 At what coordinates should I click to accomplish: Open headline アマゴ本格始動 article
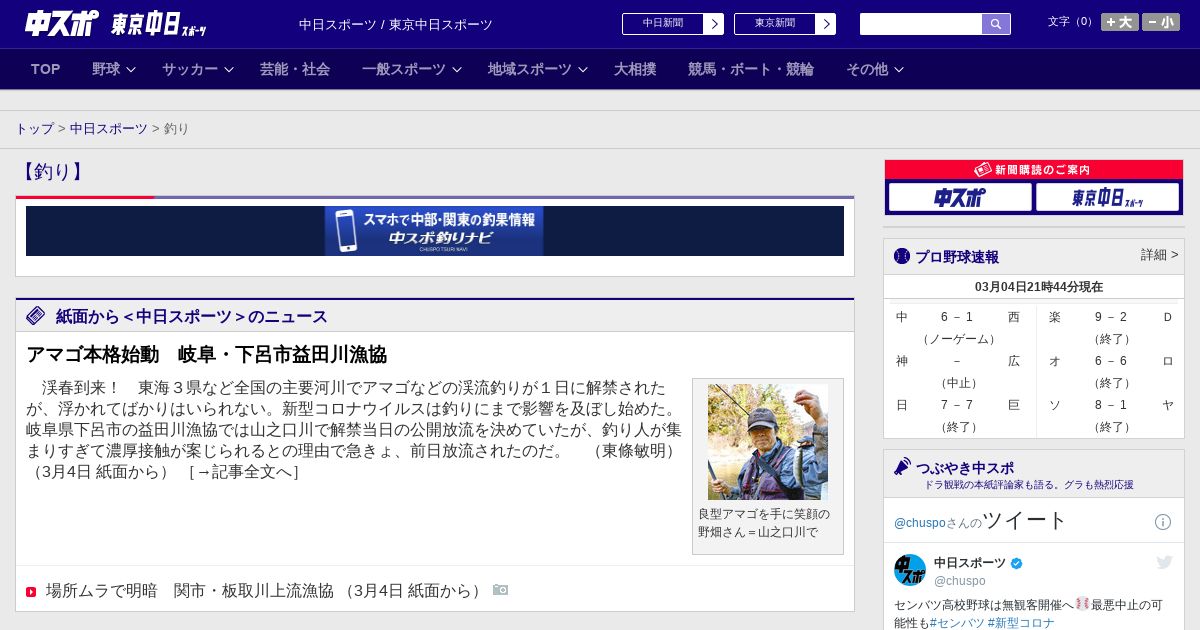(x=206, y=354)
